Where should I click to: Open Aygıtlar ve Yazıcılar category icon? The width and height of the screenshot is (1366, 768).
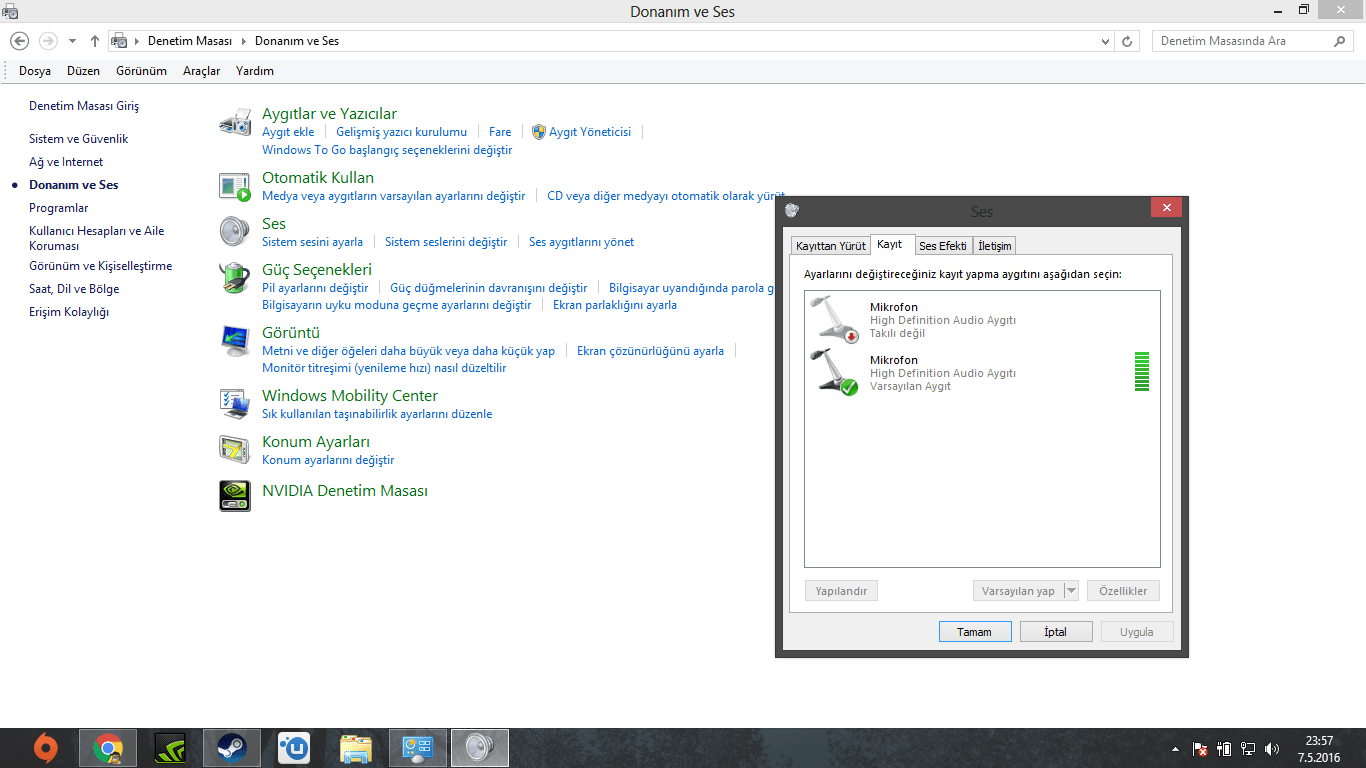click(x=235, y=122)
